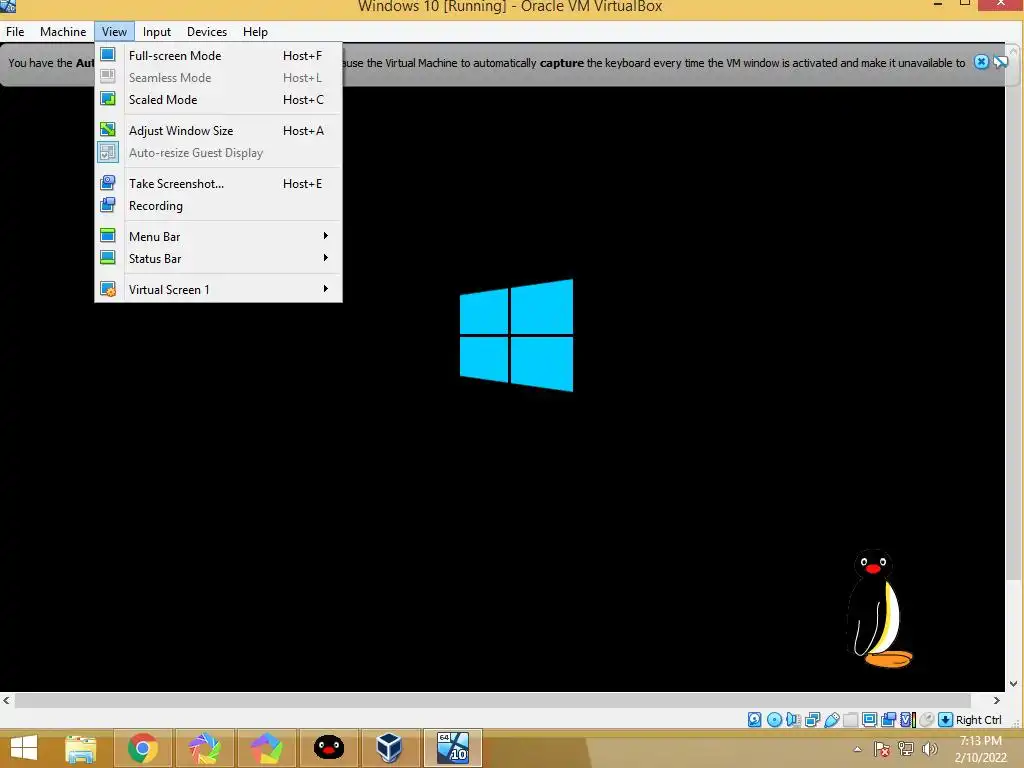Open the Devices menu

(x=207, y=31)
